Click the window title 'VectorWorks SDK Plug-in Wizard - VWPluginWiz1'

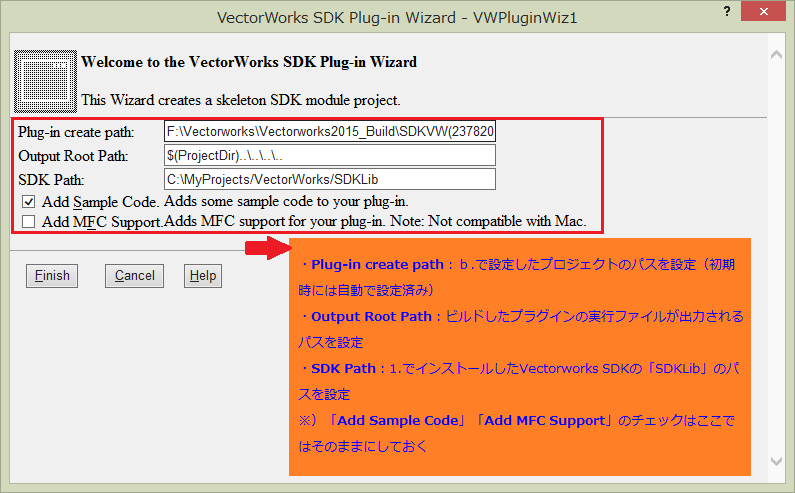coord(397,18)
